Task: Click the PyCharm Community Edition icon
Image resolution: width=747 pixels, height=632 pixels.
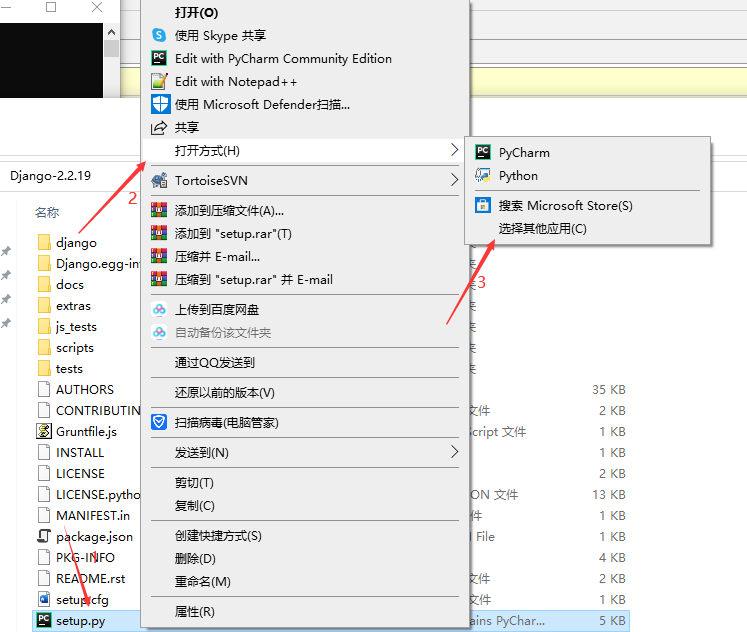Action: tap(159, 58)
